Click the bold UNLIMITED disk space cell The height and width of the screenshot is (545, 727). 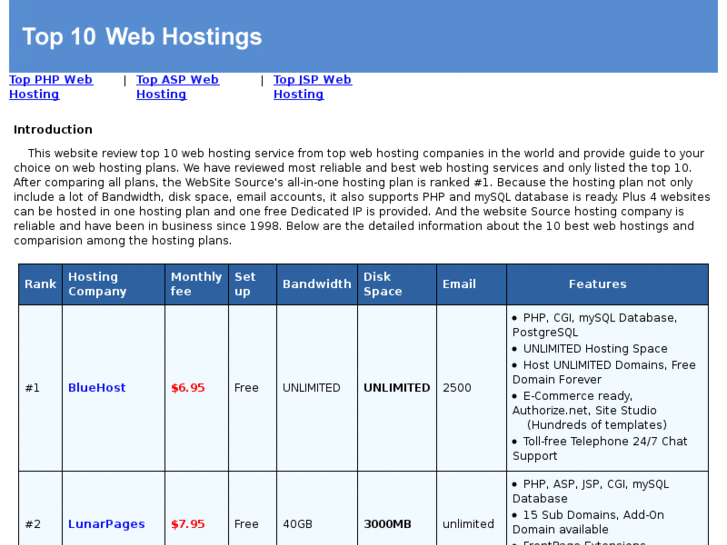tap(397, 388)
